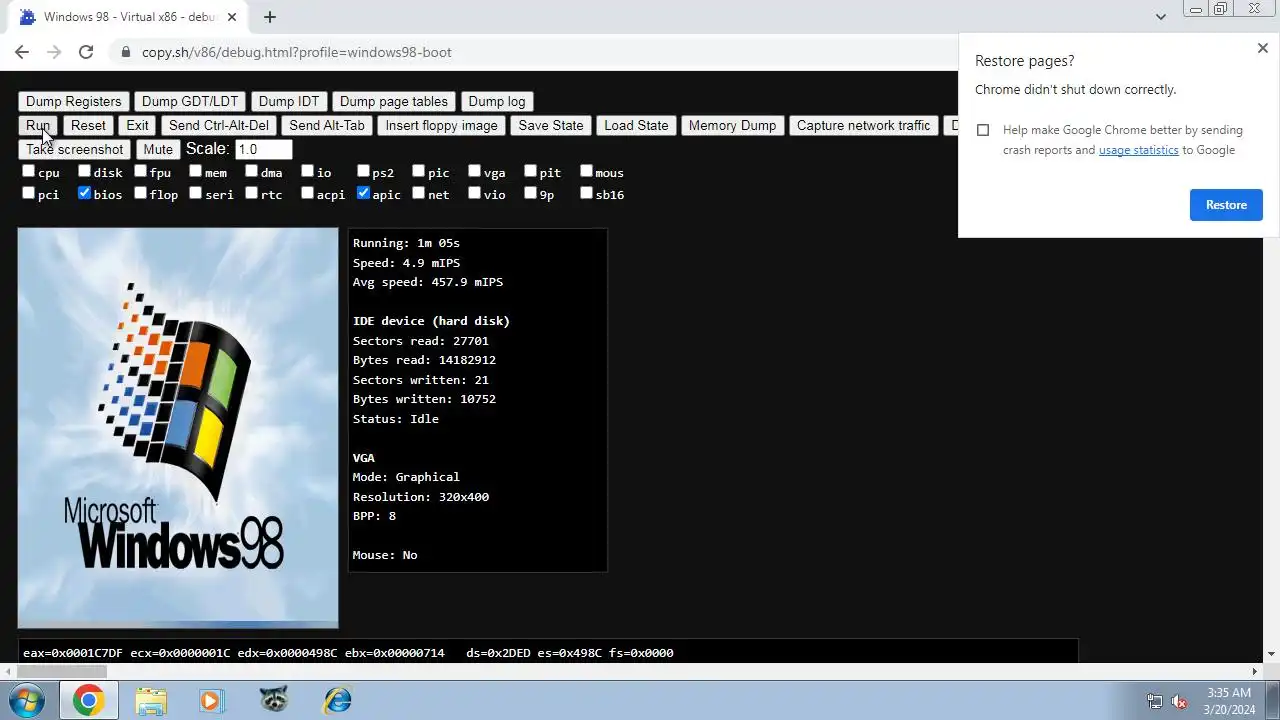Enable the fpu log checkbox

pos(141,171)
